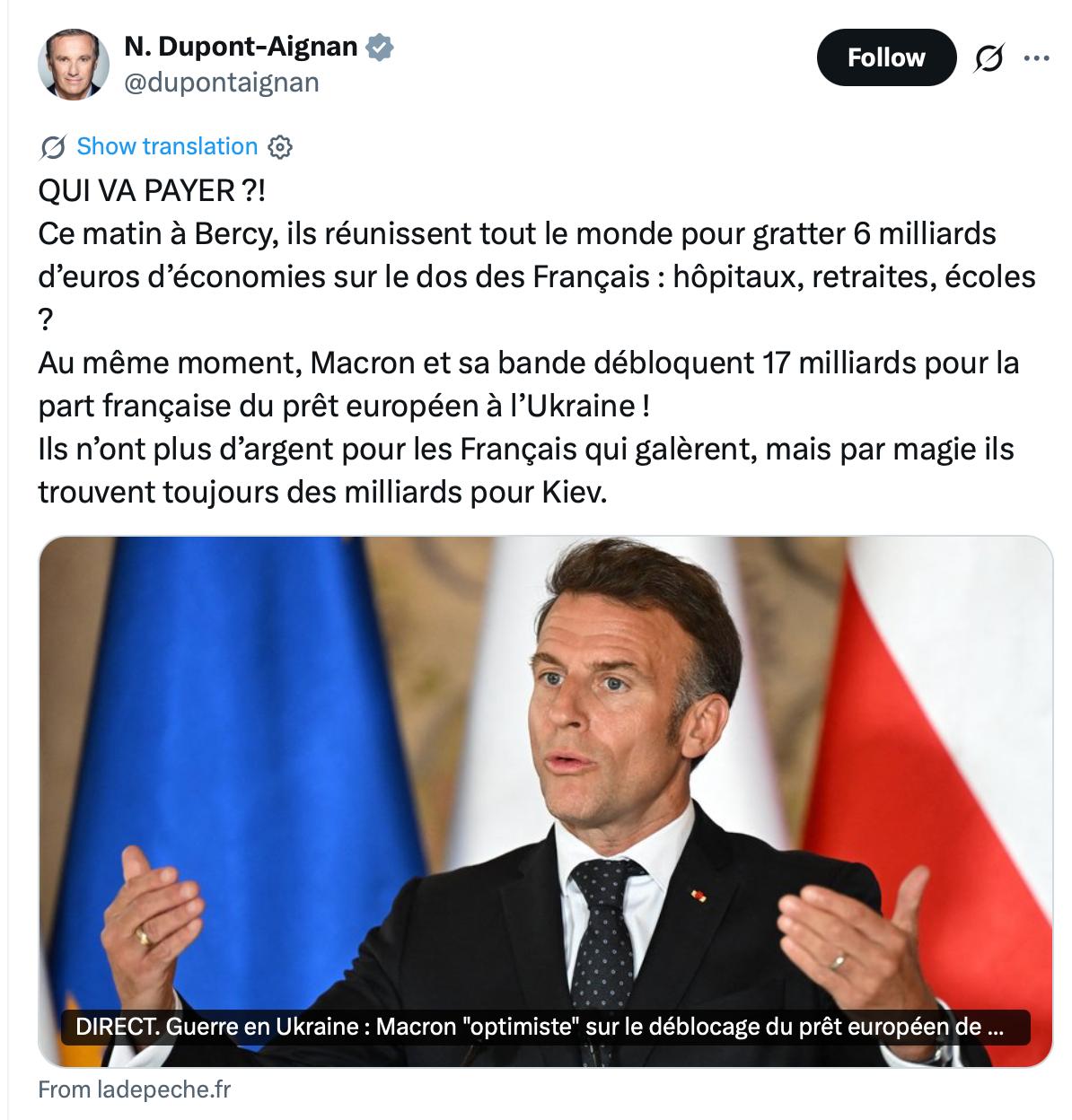Click the line about prêt européen à l'Ukraine
Viewport: 1072px width, 1120px height.
click(x=344, y=406)
